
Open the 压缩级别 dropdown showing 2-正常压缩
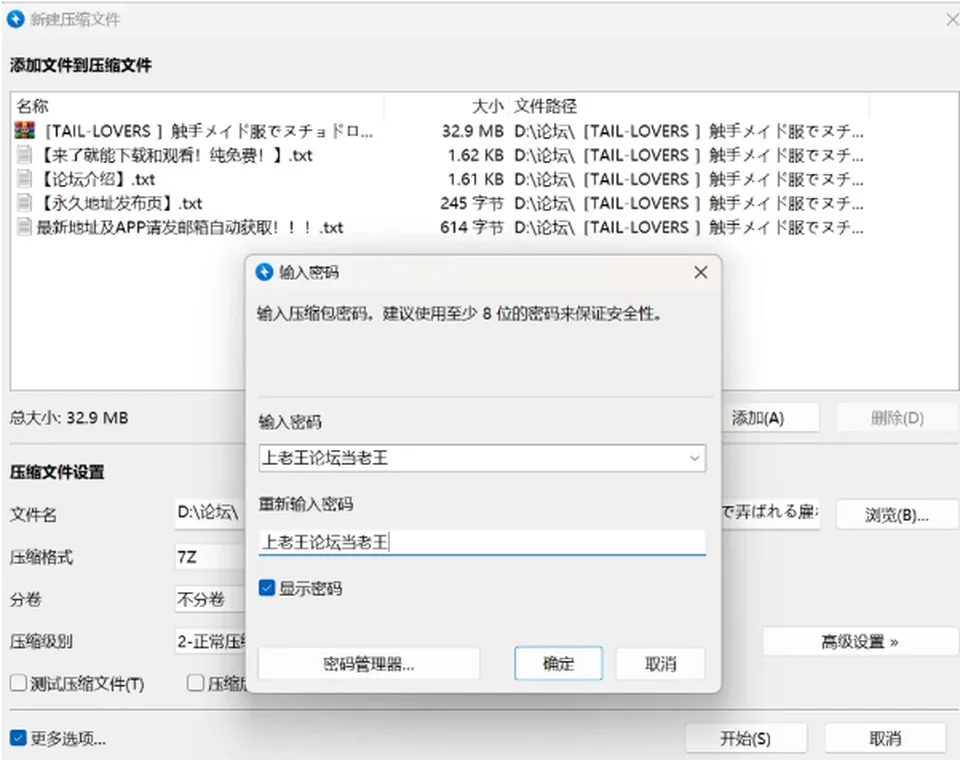click(210, 641)
